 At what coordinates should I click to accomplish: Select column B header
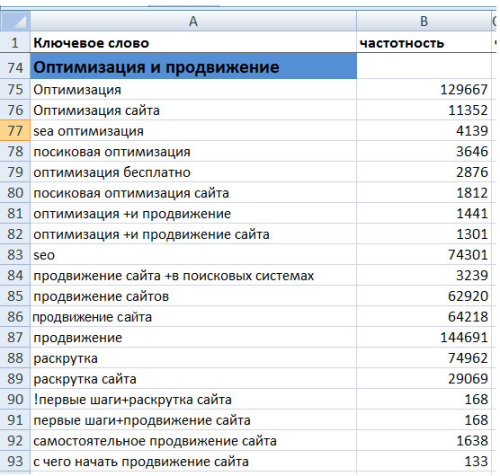[424, 21]
